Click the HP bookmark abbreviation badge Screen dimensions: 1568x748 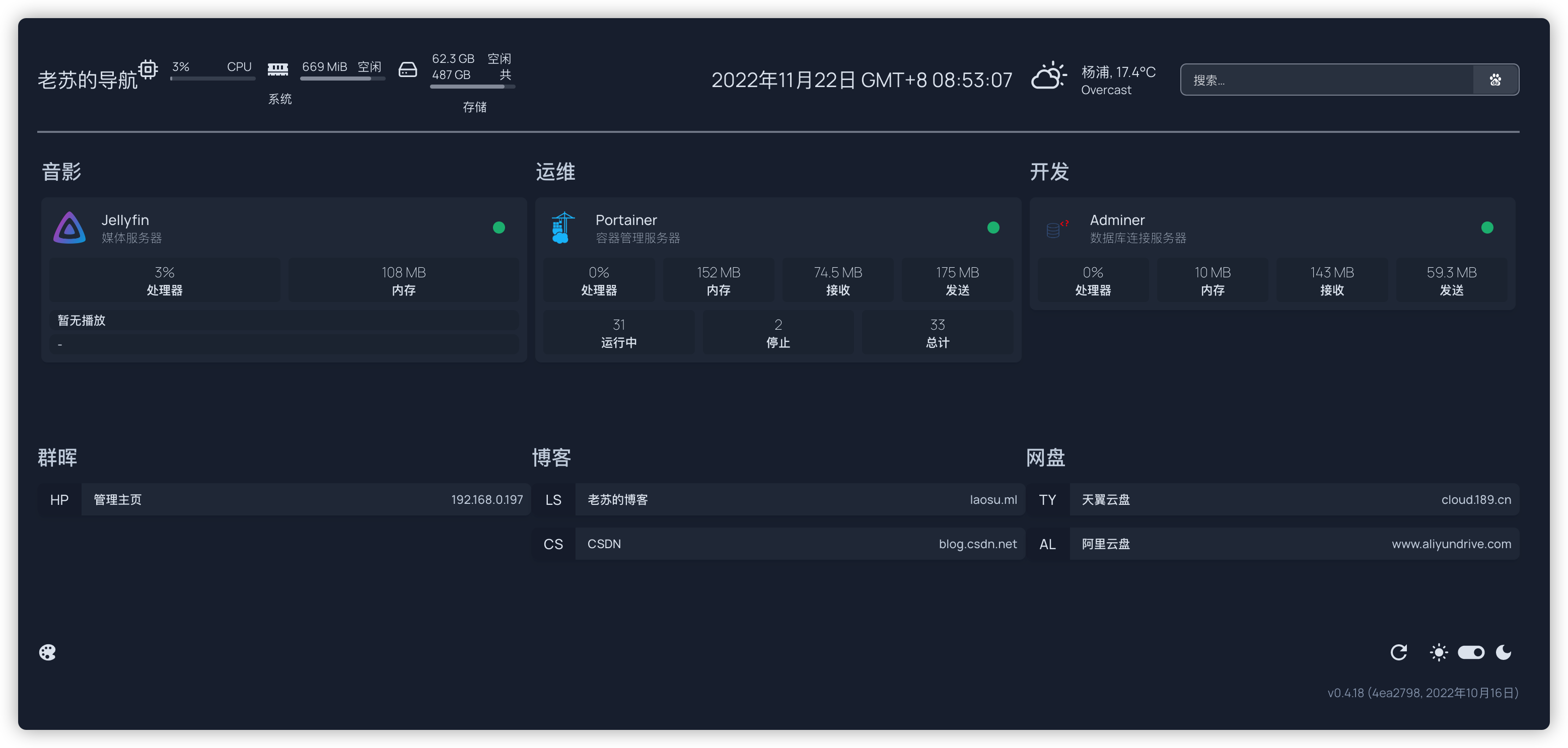59,500
